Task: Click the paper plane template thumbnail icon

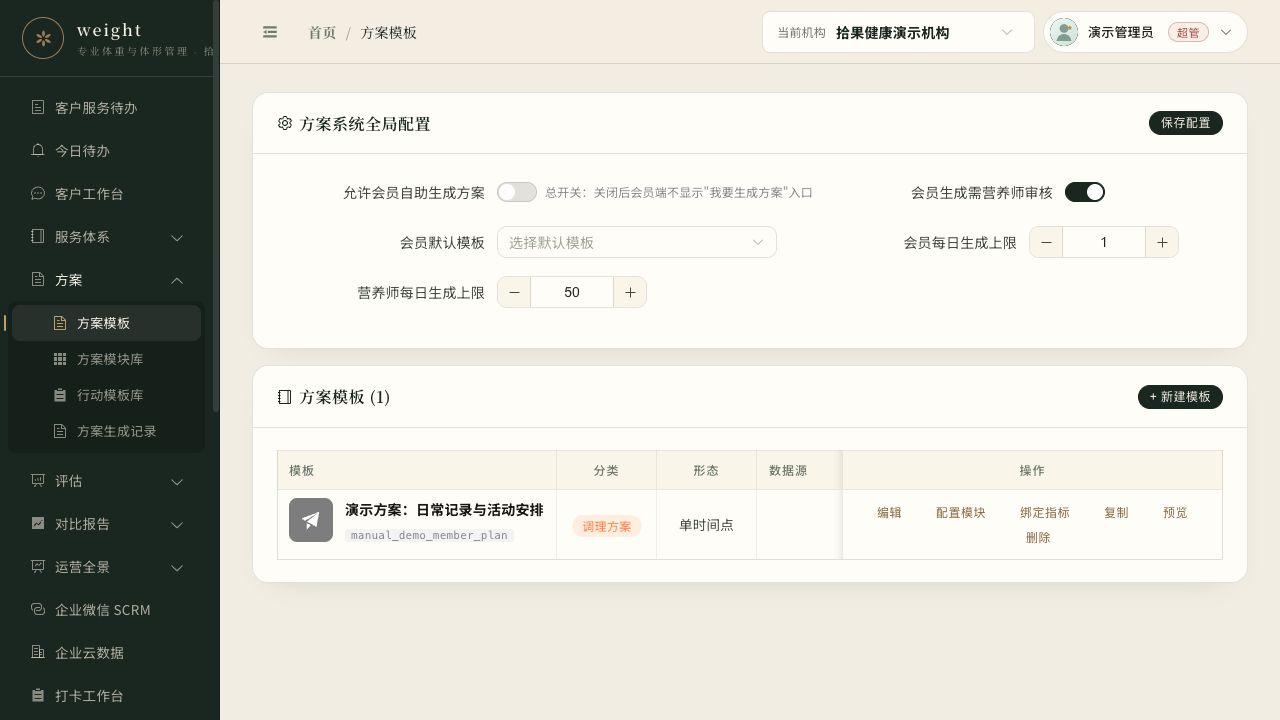Action: coord(311,520)
